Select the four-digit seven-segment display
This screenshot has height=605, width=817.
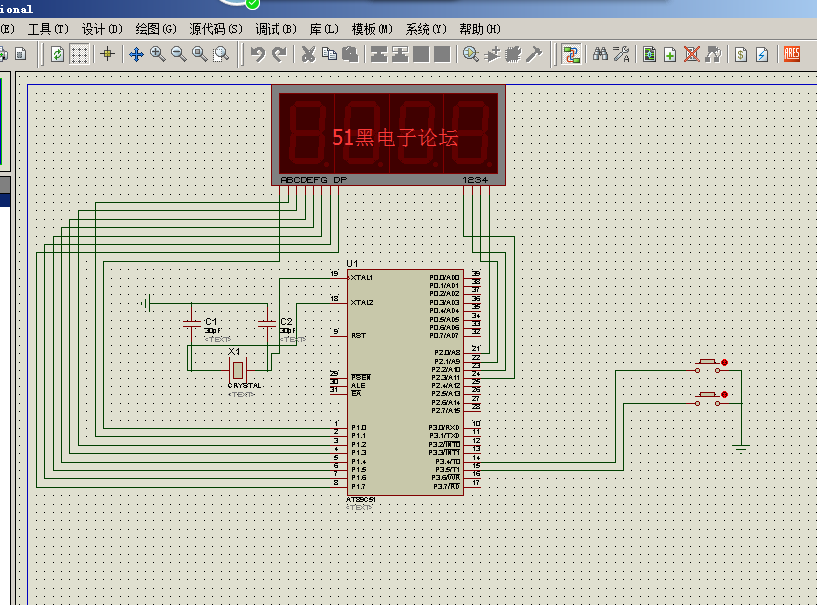[388, 135]
